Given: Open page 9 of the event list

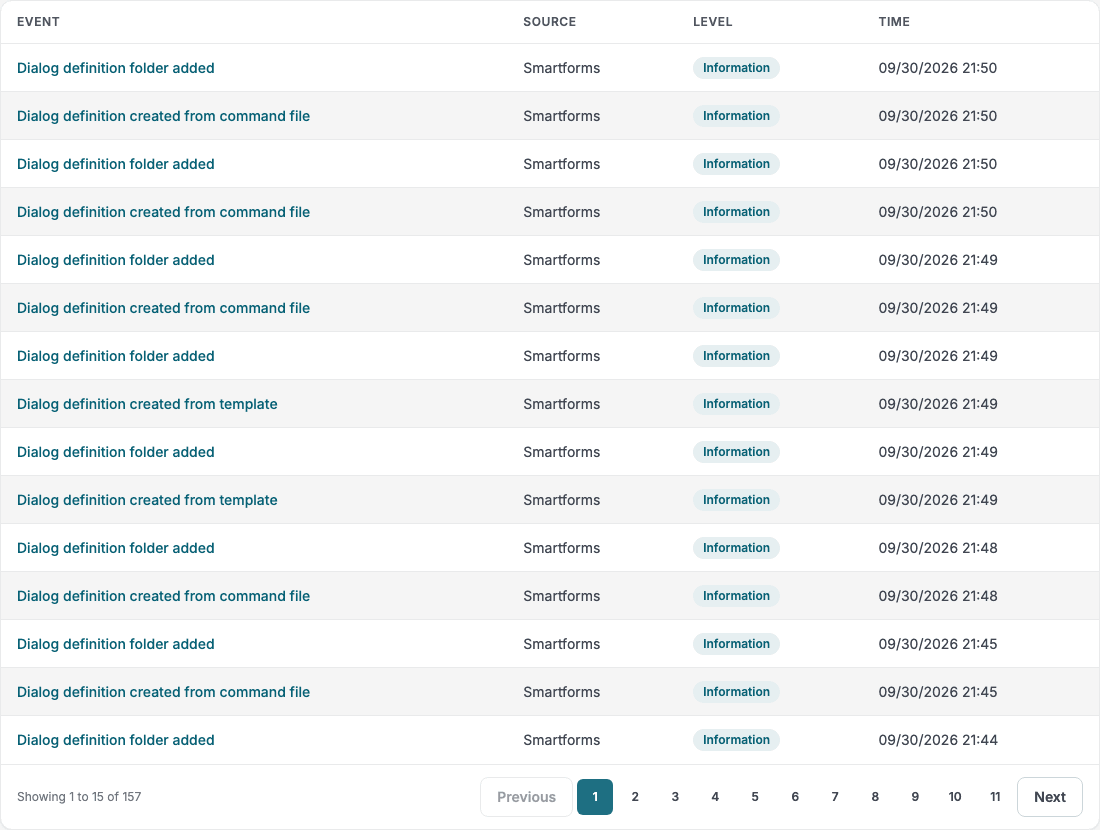Looking at the screenshot, I should [915, 796].
